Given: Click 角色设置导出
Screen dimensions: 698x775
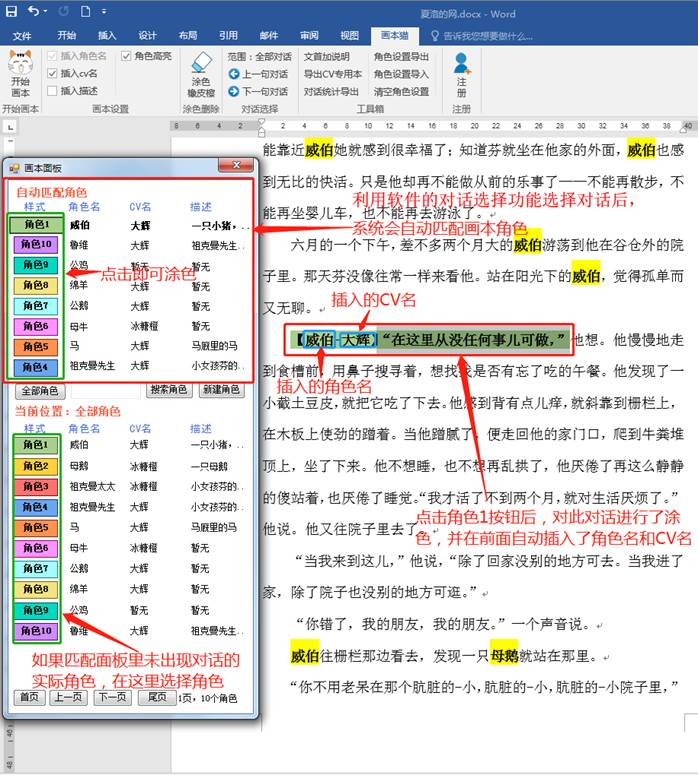Looking at the screenshot, I should point(401,57).
